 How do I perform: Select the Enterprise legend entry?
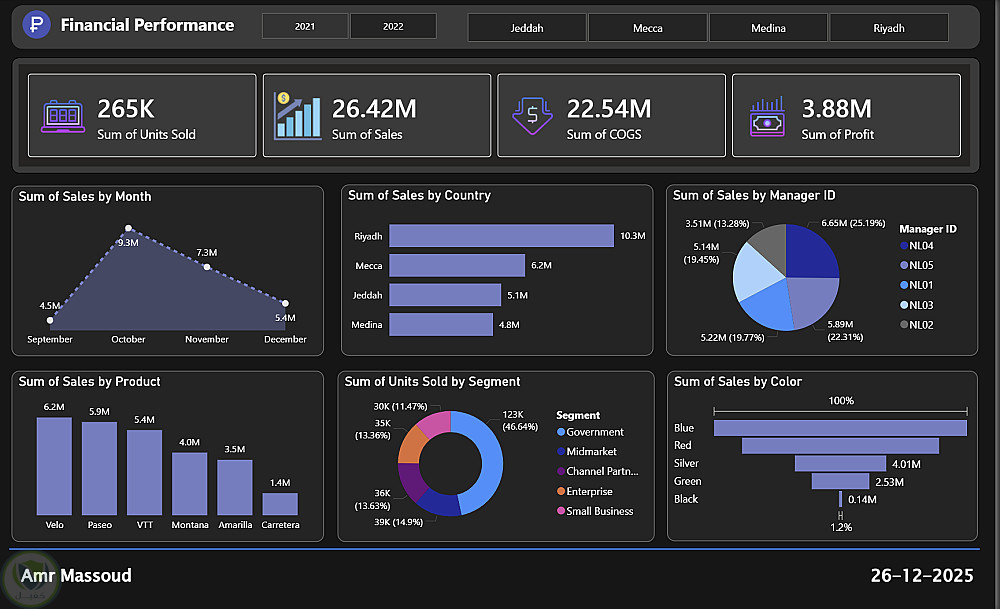pos(584,491)
